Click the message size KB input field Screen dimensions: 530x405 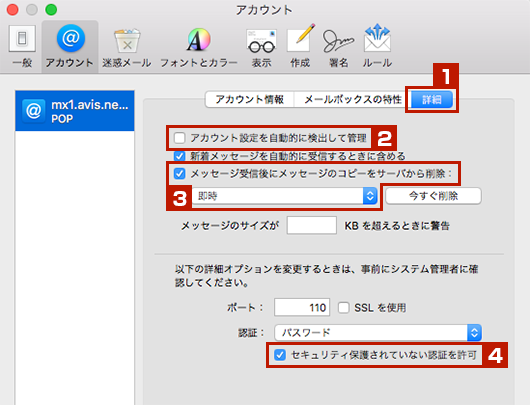pyautogui.click(x=312, y=225)
